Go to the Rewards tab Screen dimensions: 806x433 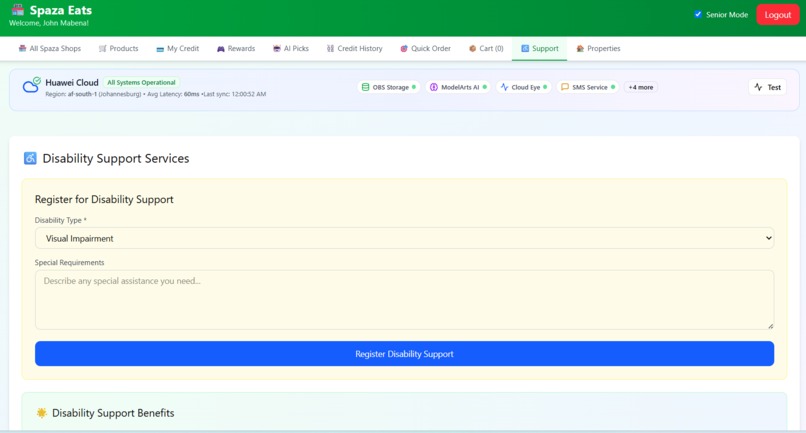click(x=235, y=48)
